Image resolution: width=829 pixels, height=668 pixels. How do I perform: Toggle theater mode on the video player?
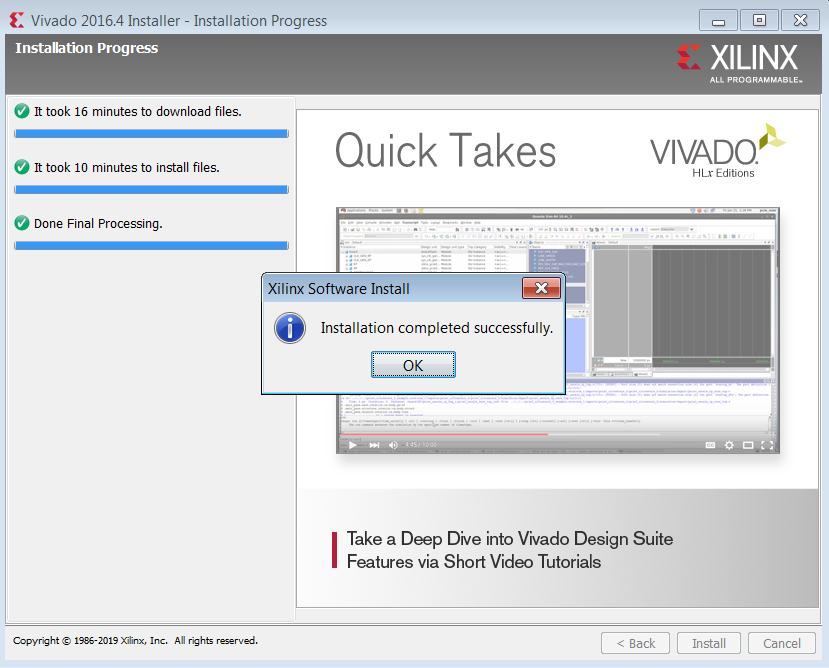point(748,445)
